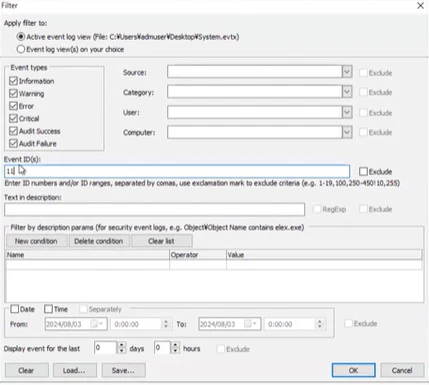Image resolution: width=429 pixels, height=385 pixels.
Task: Click the Value column header
Action: (x=324, y=255)
